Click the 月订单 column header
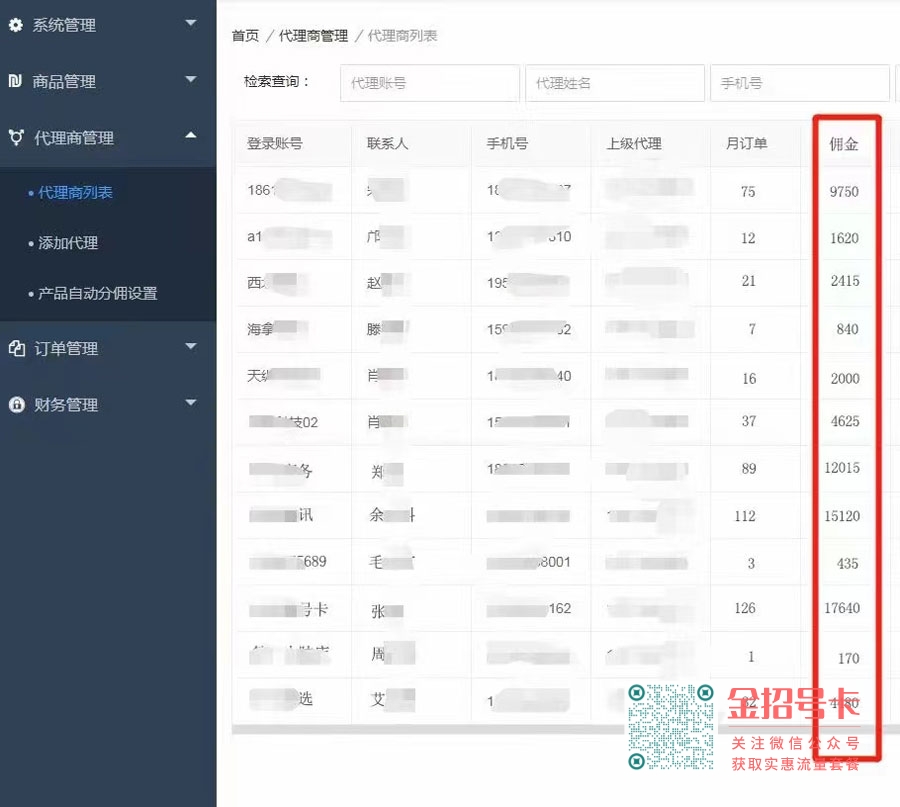The height and width of the screenshot is (807, 900). (746, 143)
